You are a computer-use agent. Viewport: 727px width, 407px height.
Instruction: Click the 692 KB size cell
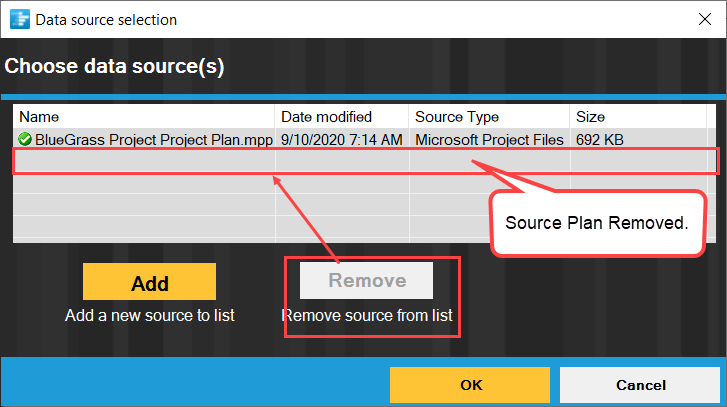tap(599, 140)
